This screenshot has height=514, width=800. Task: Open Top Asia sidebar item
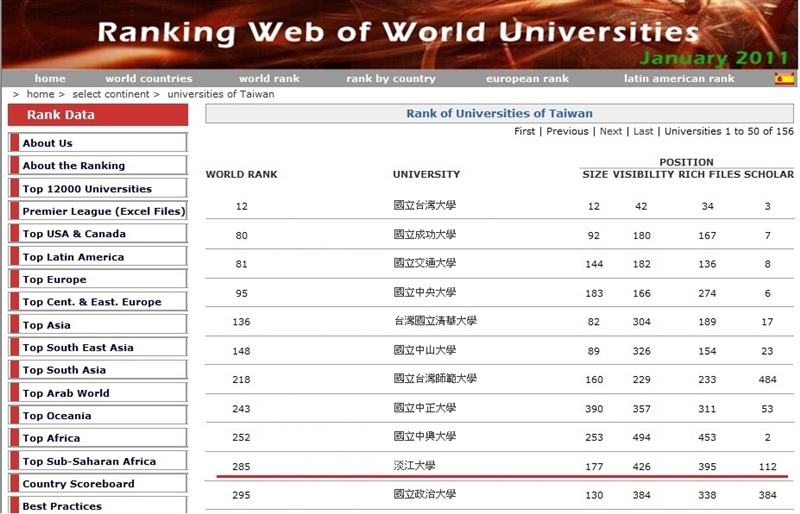click(x=47, y=325)
